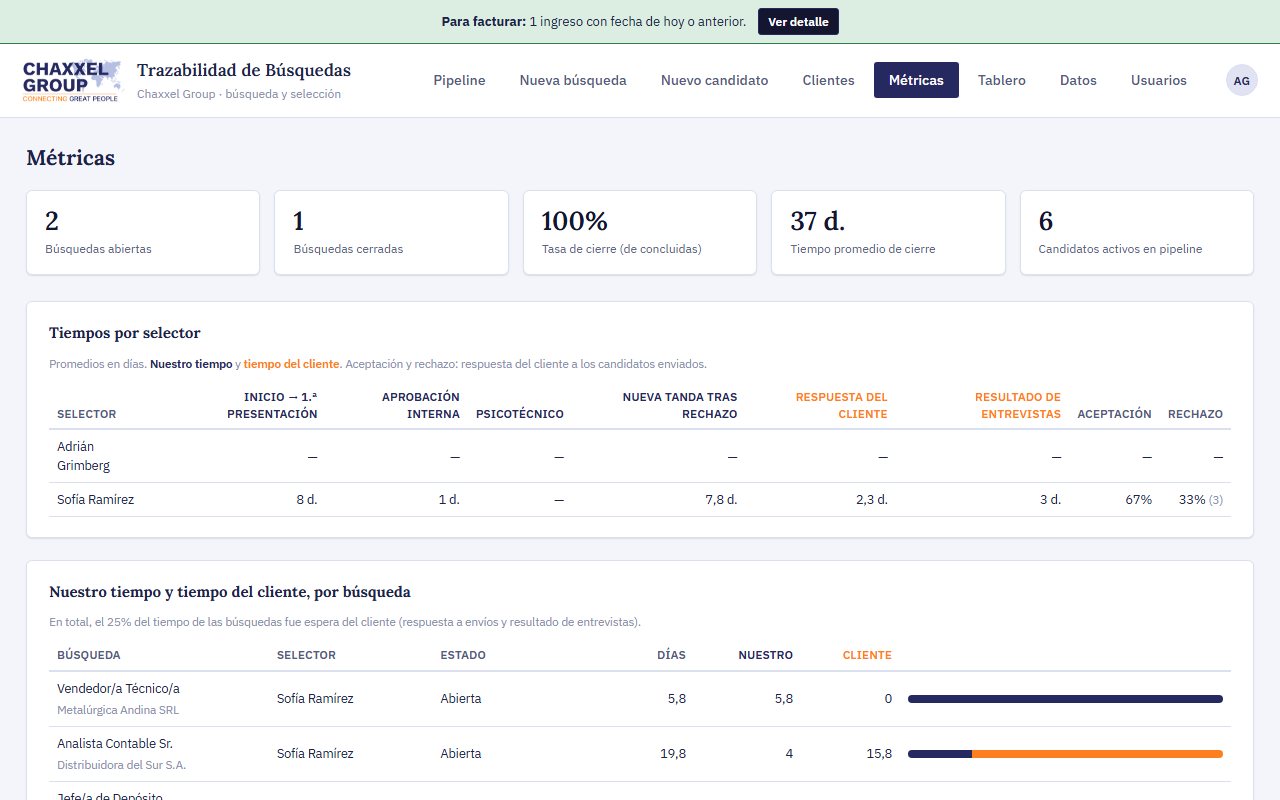Click the Analista Contable Sr. time bar
The height and width of the screenshot is (800, 1280).
click(x=1065, y=754)
